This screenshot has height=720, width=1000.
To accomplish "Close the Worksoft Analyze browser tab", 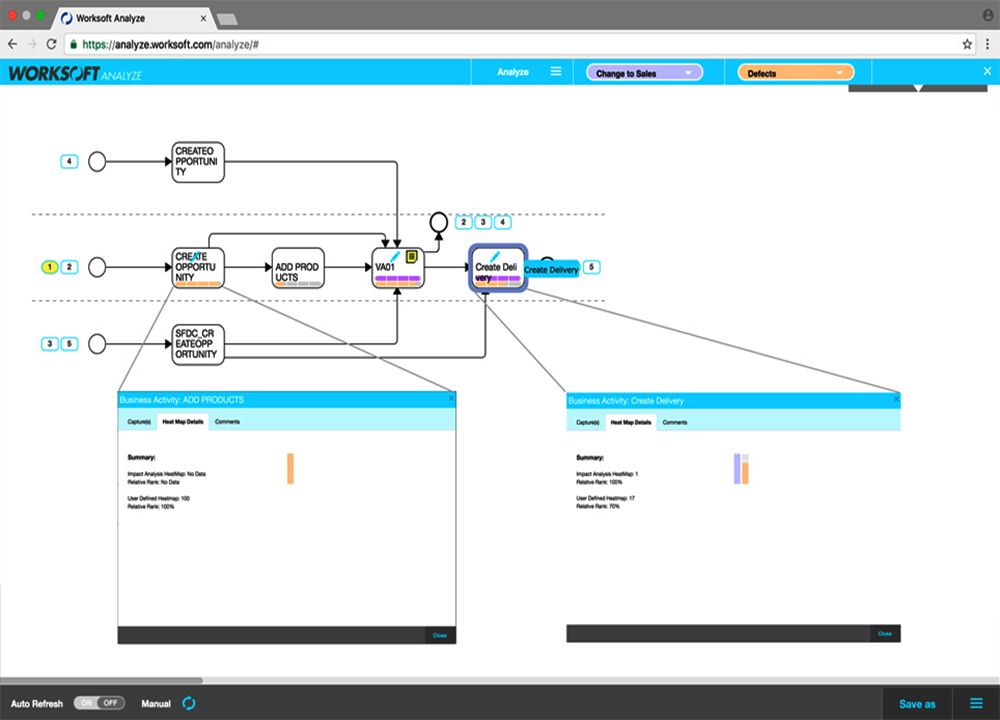I will tap(203, 18).
